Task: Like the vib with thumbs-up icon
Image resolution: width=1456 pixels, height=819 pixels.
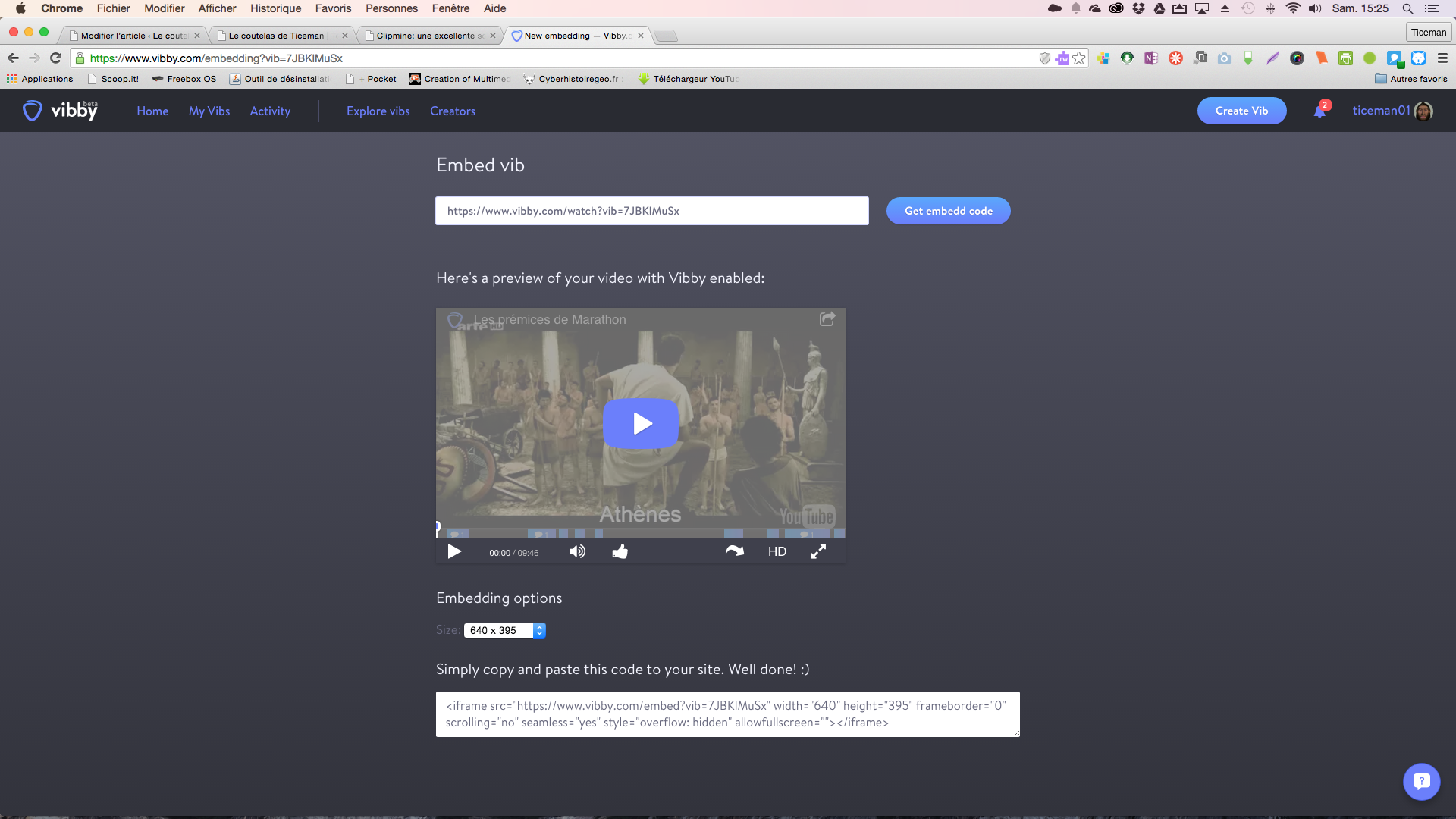Action: coord(620,551)
